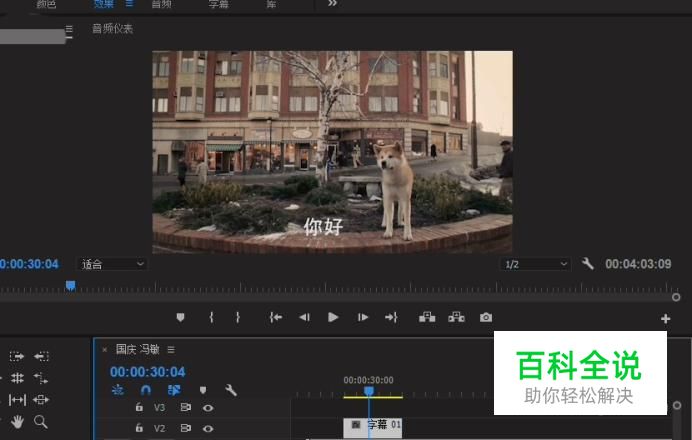Hide track V2 output eye
Viewport: 692px width, 440px height.
(208, 428)
